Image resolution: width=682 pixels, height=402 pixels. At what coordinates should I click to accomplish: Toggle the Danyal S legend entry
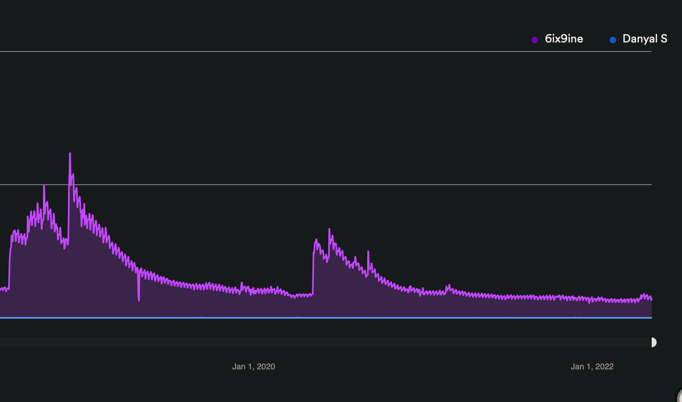click(x=638, y=40)
